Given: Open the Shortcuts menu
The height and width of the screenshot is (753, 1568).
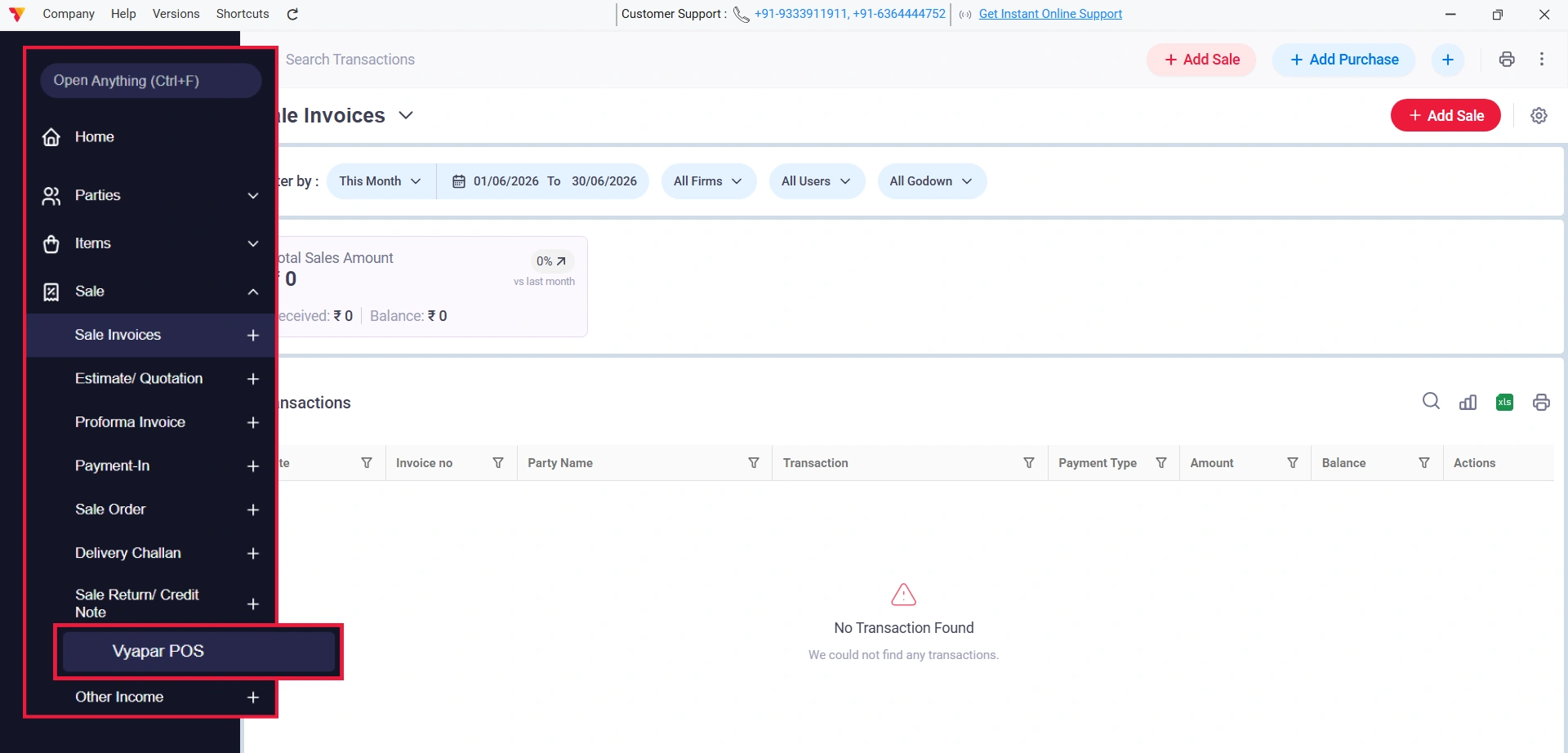Looking at the screenshot, I should tap(243, 14).
